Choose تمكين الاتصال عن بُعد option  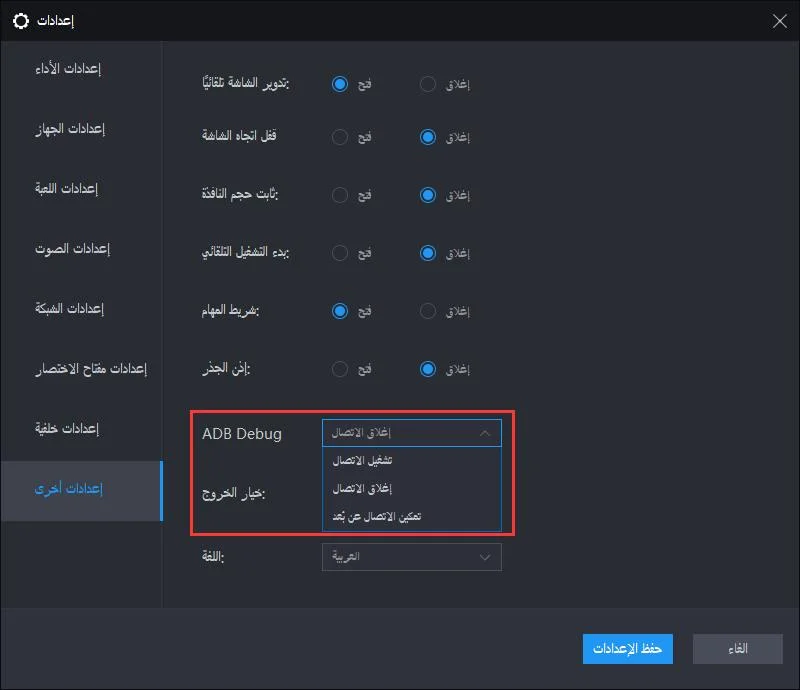tap(412, 516)
